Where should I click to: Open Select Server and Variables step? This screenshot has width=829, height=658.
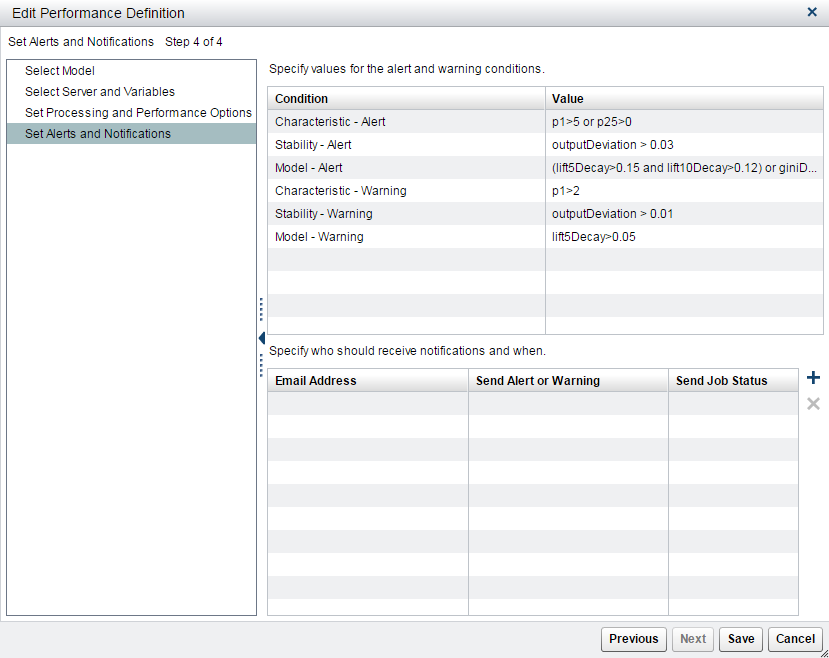point(100,92)
